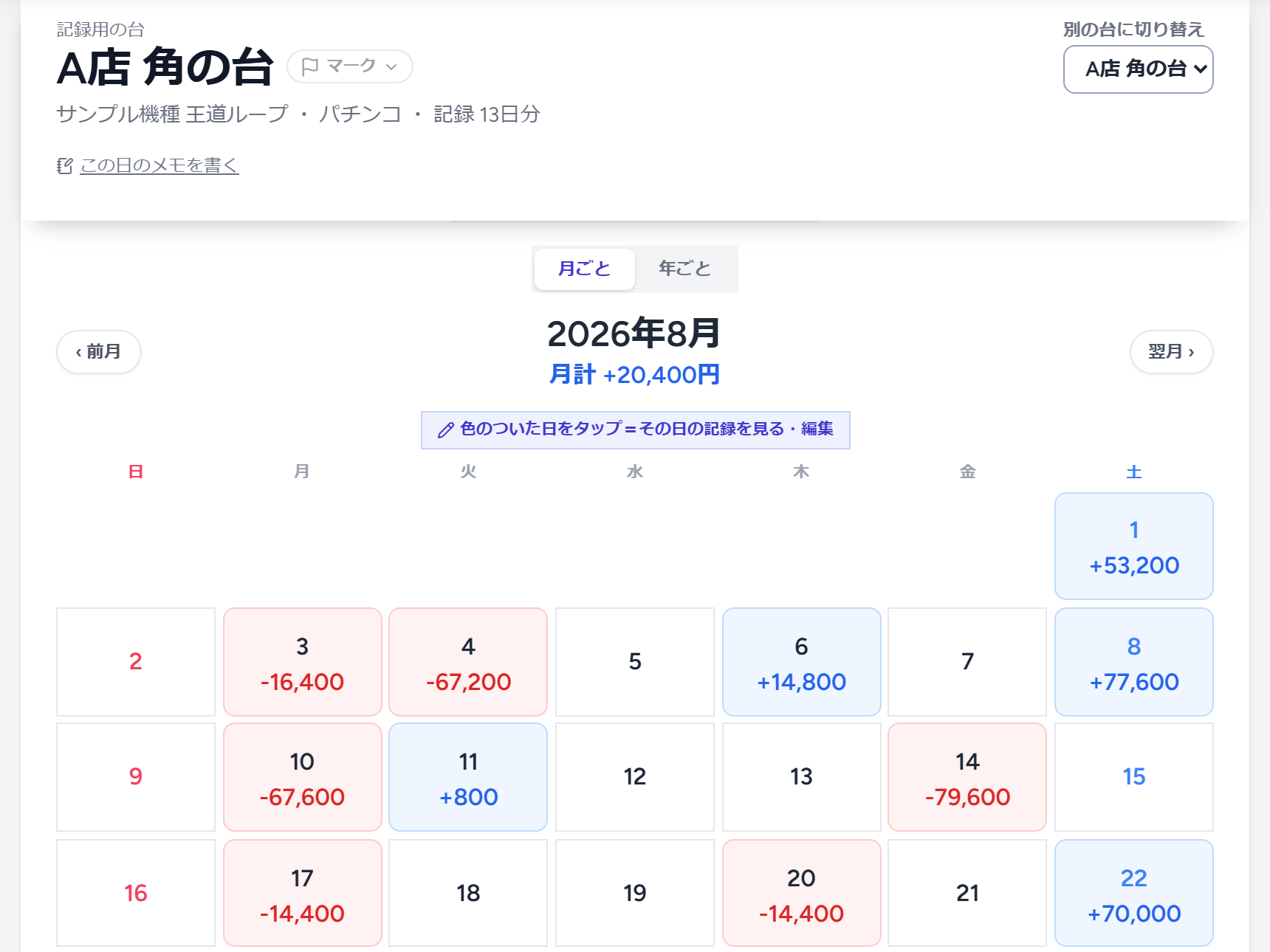This screenshot has width=1270, height=952.
Task: Click the hint banner about colored days
Action: pyautogui.click(x=635, y=430)
